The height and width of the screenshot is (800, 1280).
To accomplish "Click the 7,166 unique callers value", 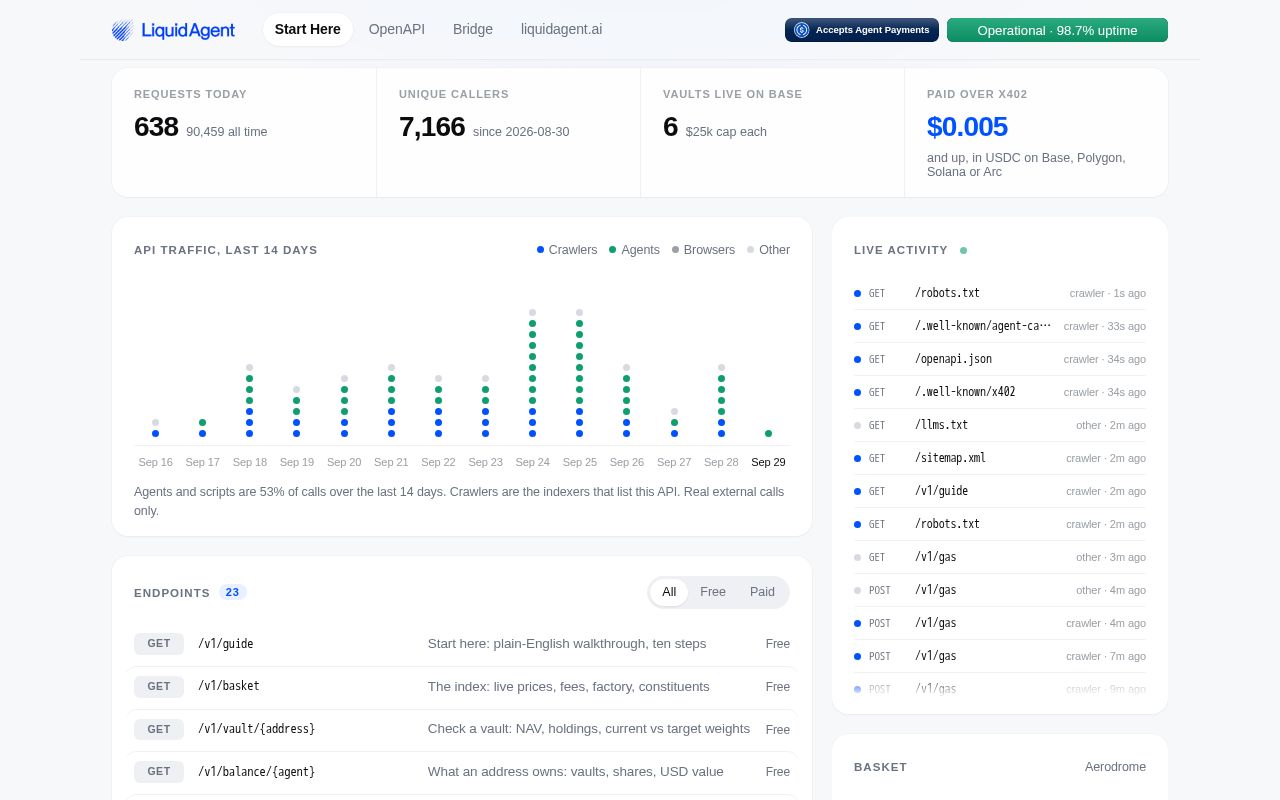I will 432,127.
